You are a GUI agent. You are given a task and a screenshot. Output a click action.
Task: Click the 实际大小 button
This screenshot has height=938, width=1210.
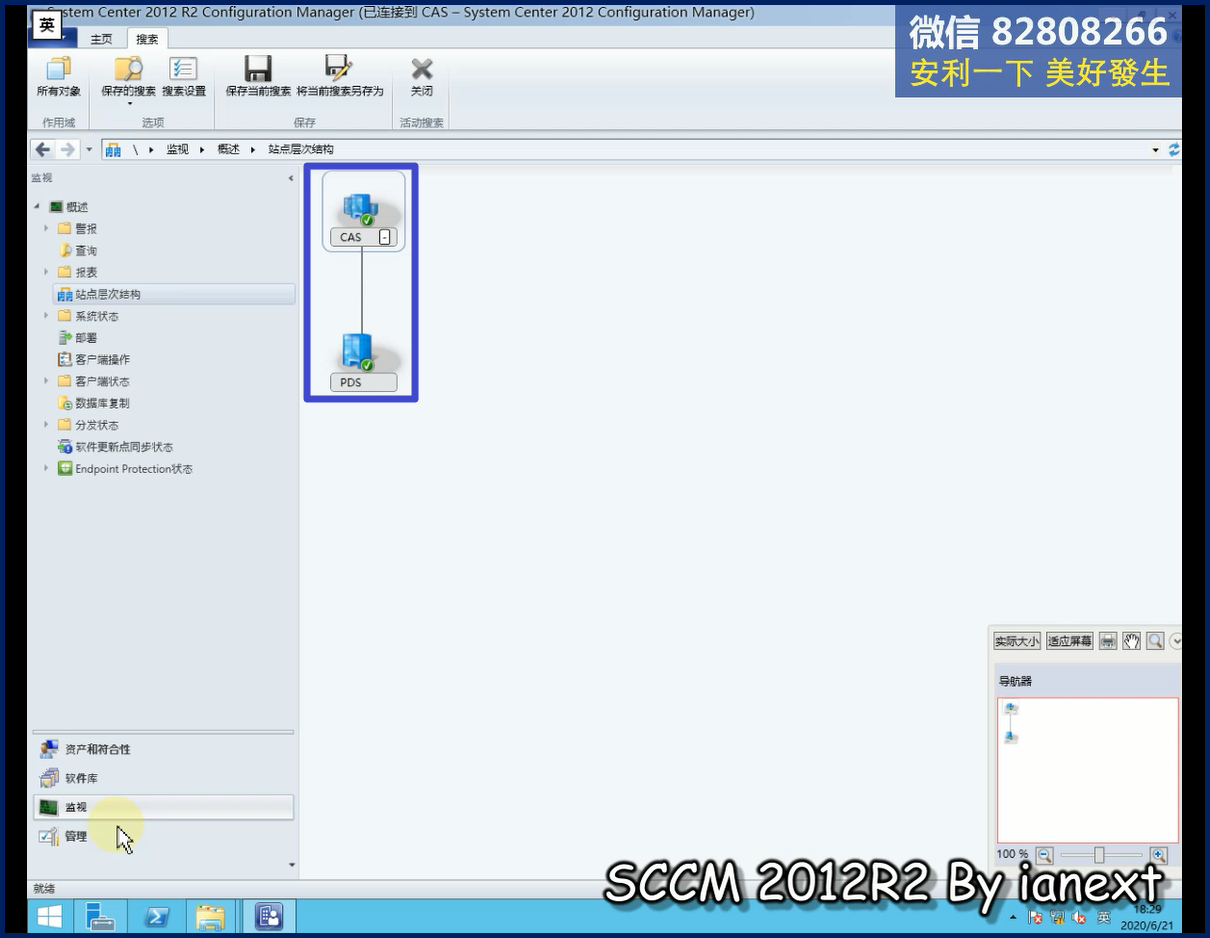click(x=1017, y=641)
